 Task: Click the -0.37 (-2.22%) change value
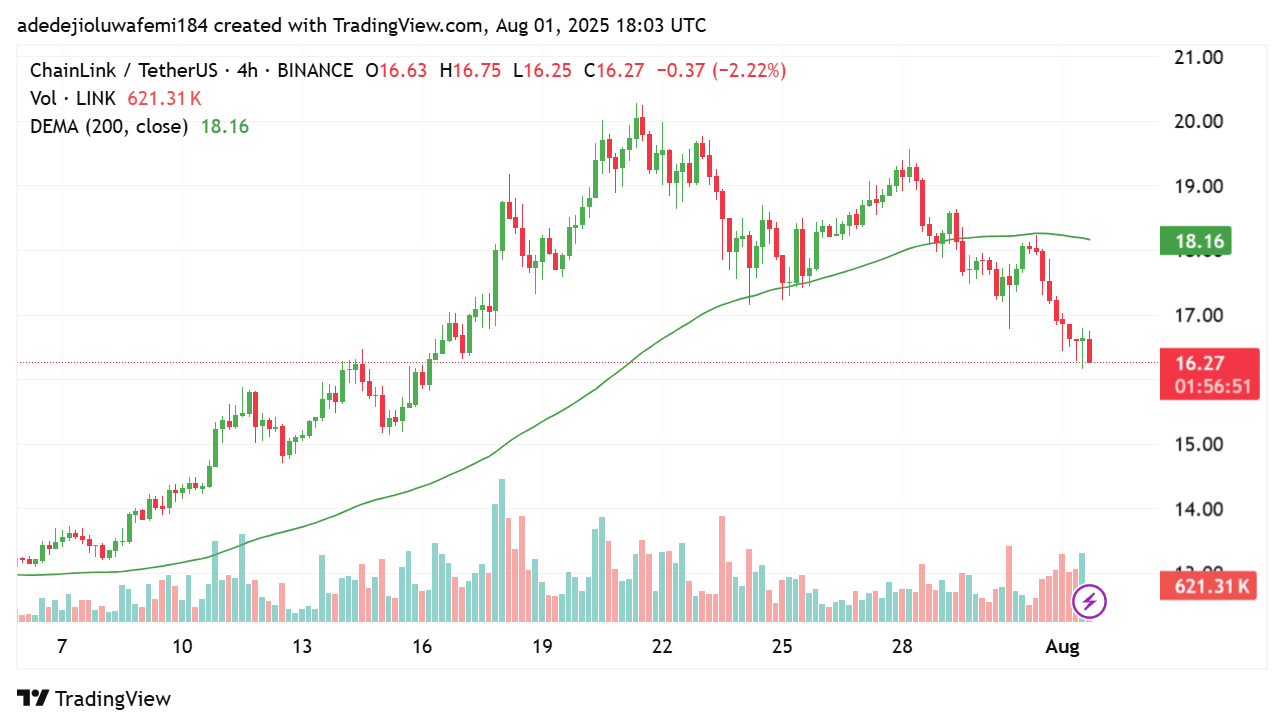point(721,70)
